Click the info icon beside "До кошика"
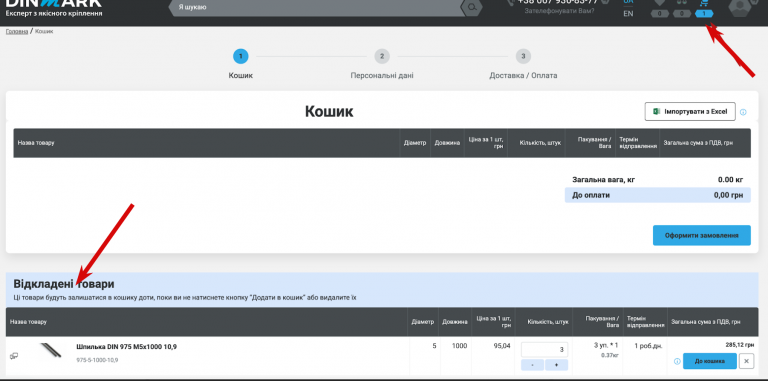Image resolution: width=768 pixels, height=381 pixels. 677,361
